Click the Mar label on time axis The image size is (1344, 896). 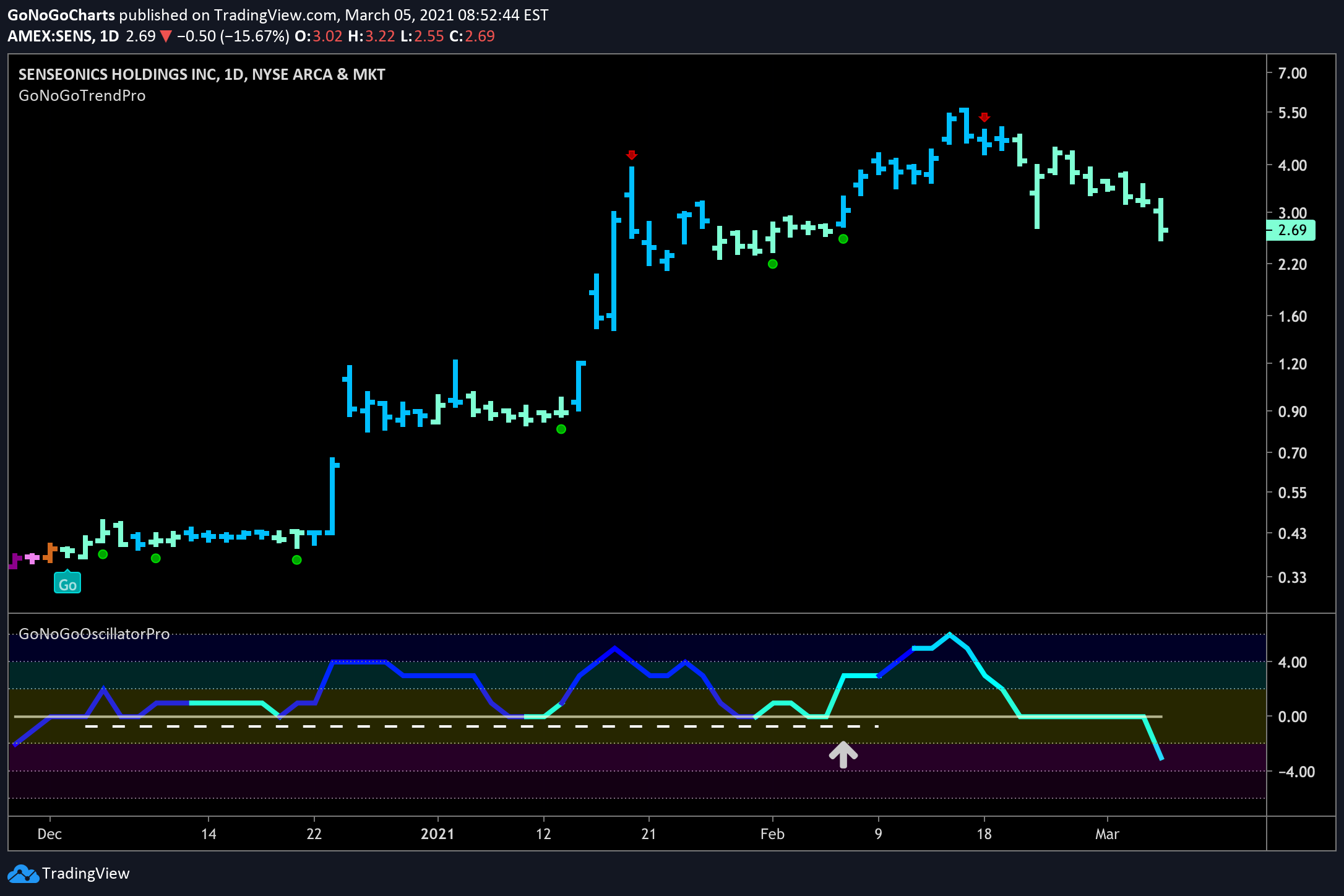(x=1107, y=834)
